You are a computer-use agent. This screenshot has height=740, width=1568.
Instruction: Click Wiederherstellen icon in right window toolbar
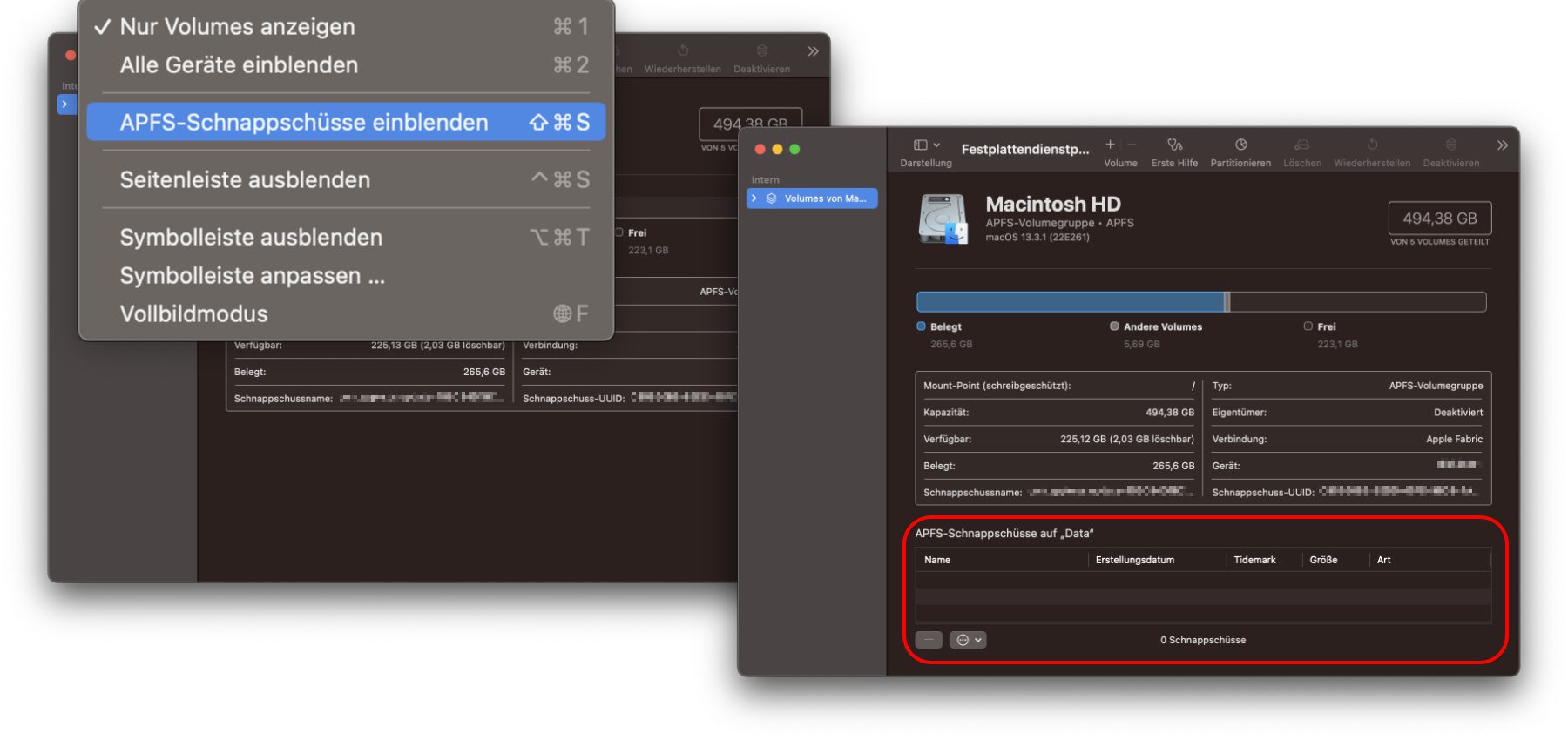1372,145
